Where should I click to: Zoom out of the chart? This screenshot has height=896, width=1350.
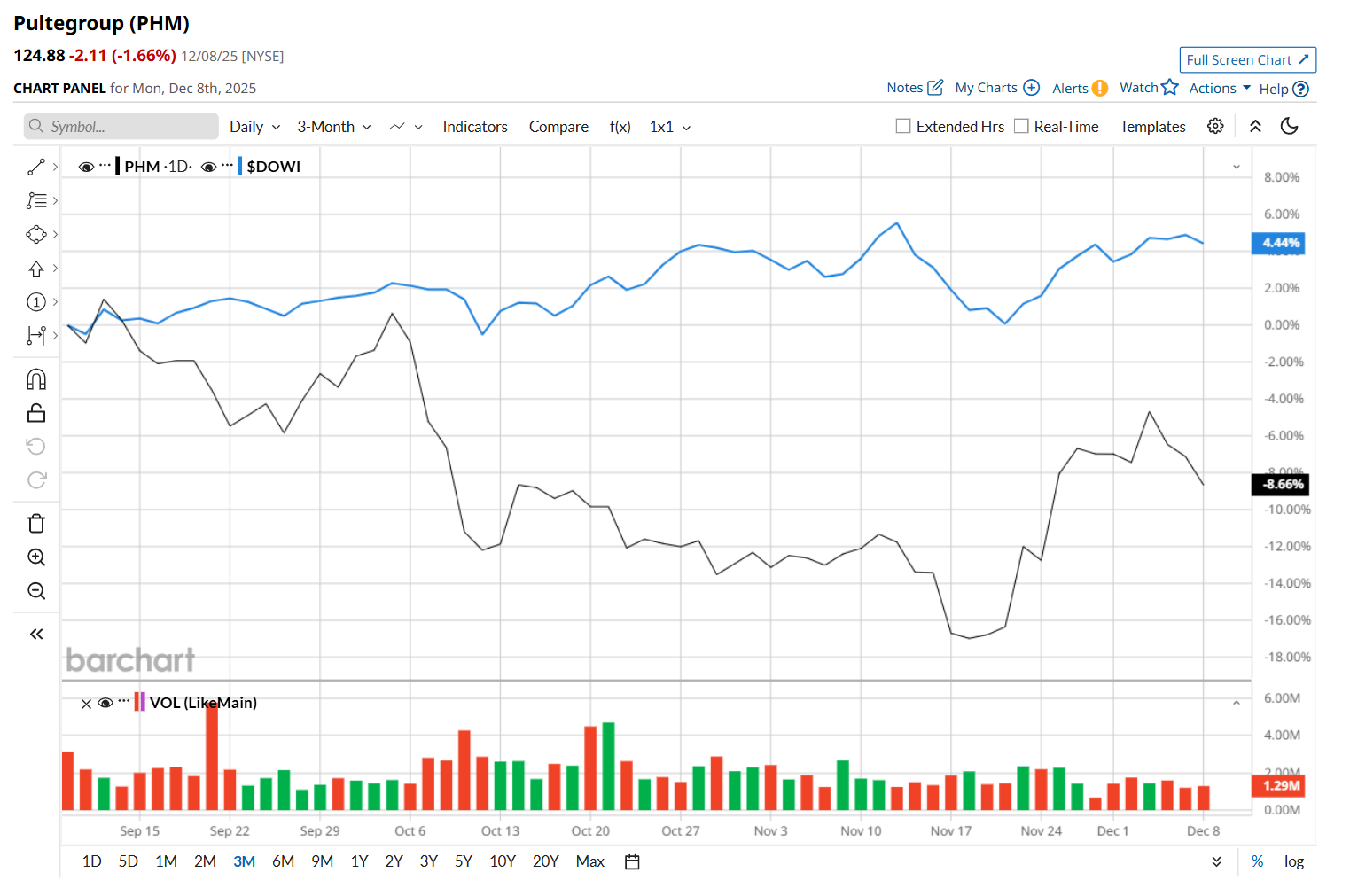coord(36,591)
